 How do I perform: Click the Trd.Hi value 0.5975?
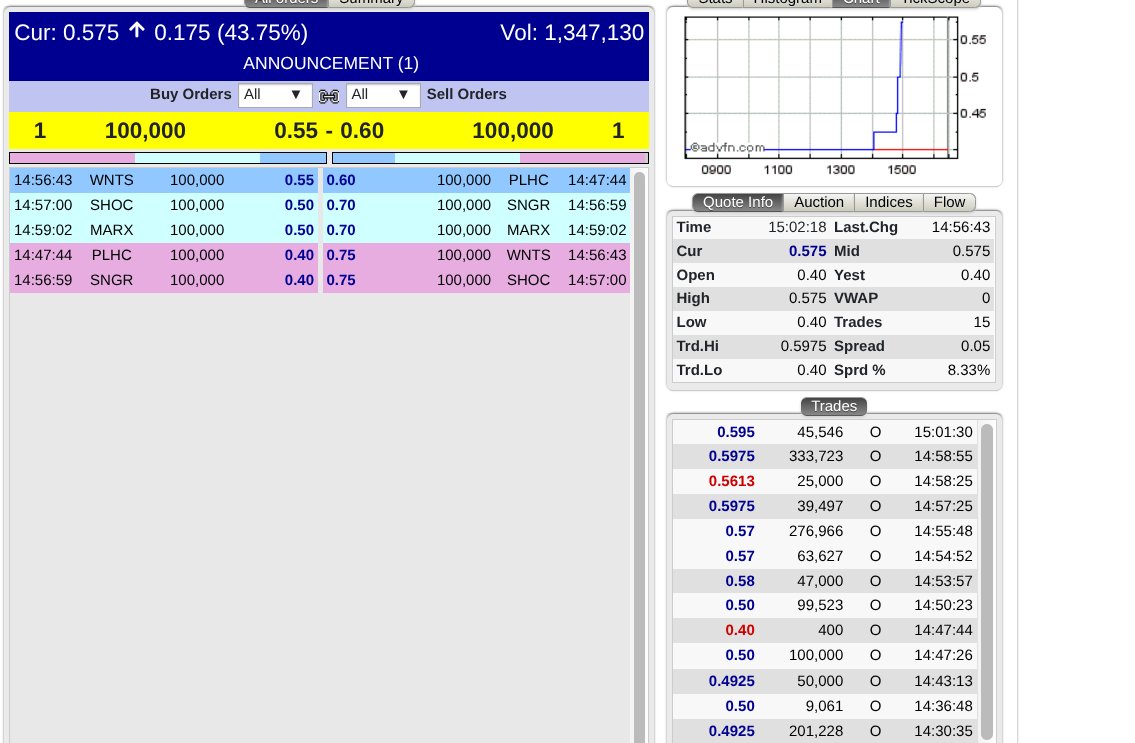803,346
